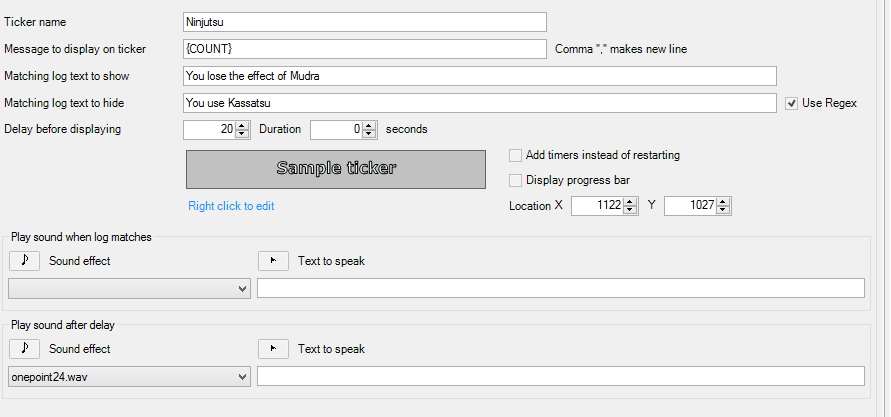
Task: Play text to speak for log matches
Action: (273, 261)
